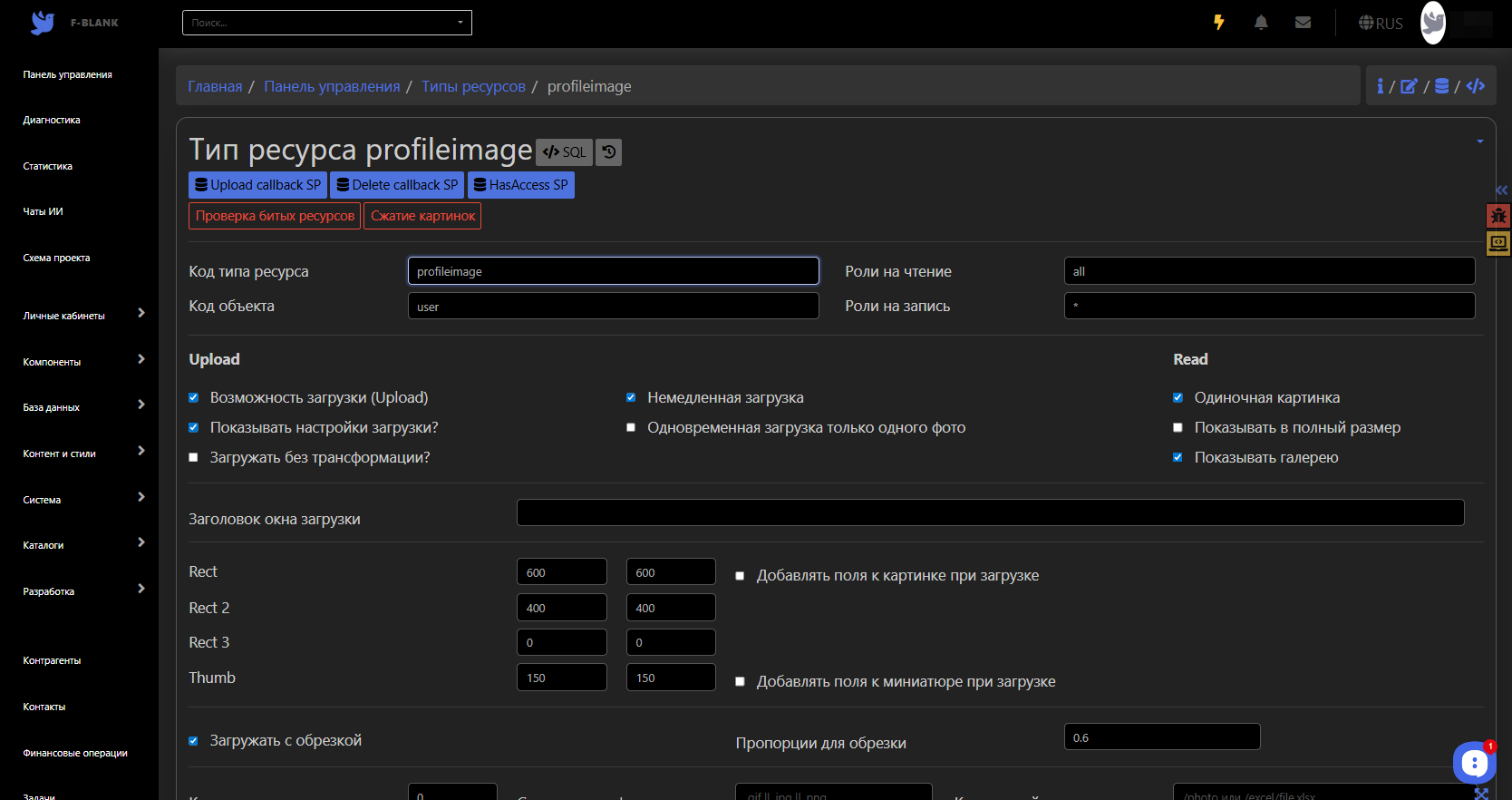
Task: Click the "Upload callback SP" button
Action: pyautogui.click(x=257, y=185)
